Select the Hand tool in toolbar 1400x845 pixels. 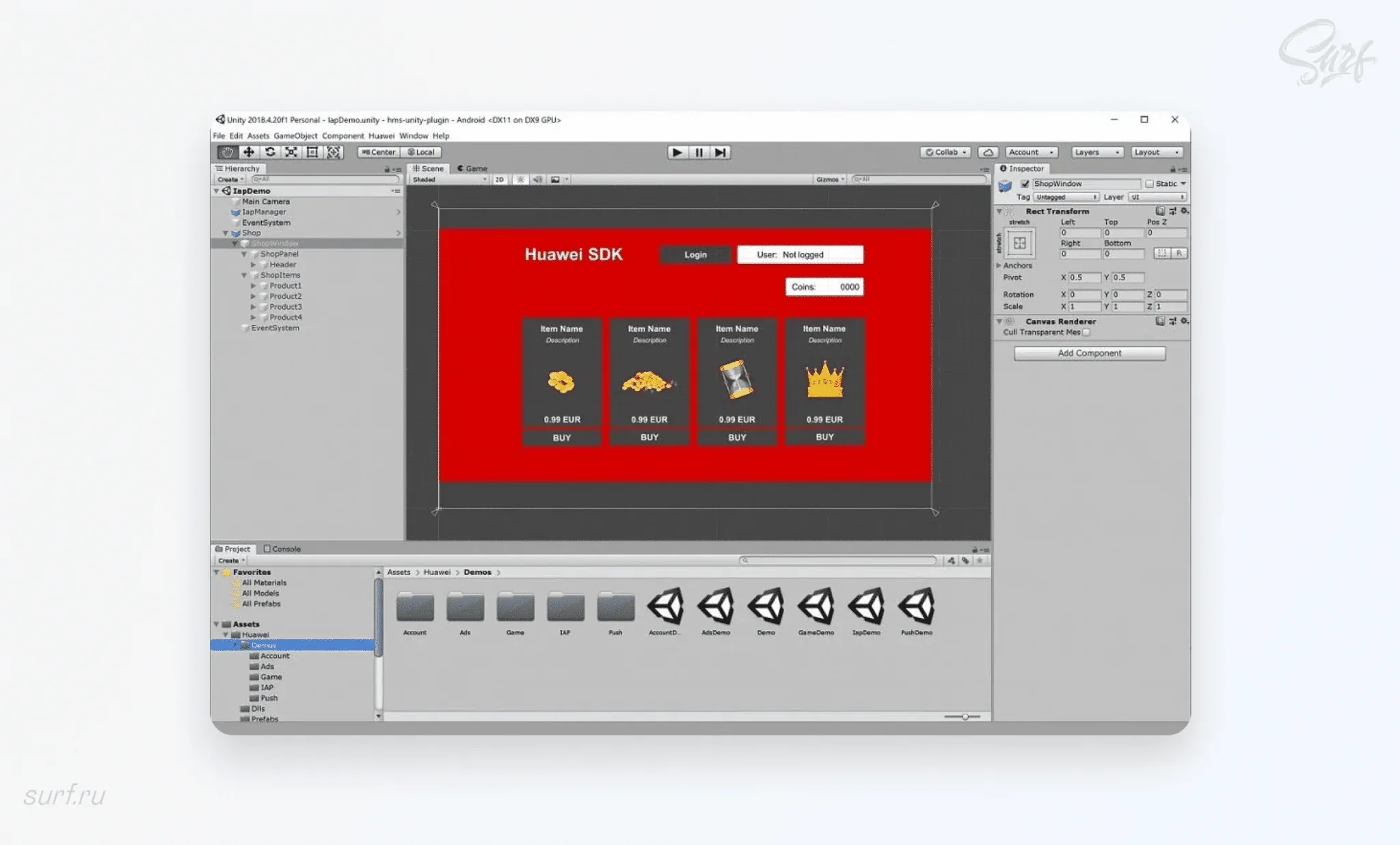point(228,152)
